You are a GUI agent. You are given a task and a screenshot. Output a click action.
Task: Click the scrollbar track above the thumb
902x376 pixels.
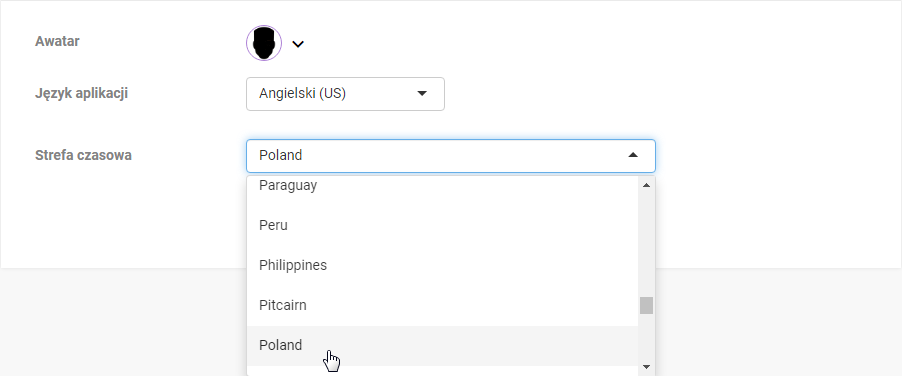646,244
